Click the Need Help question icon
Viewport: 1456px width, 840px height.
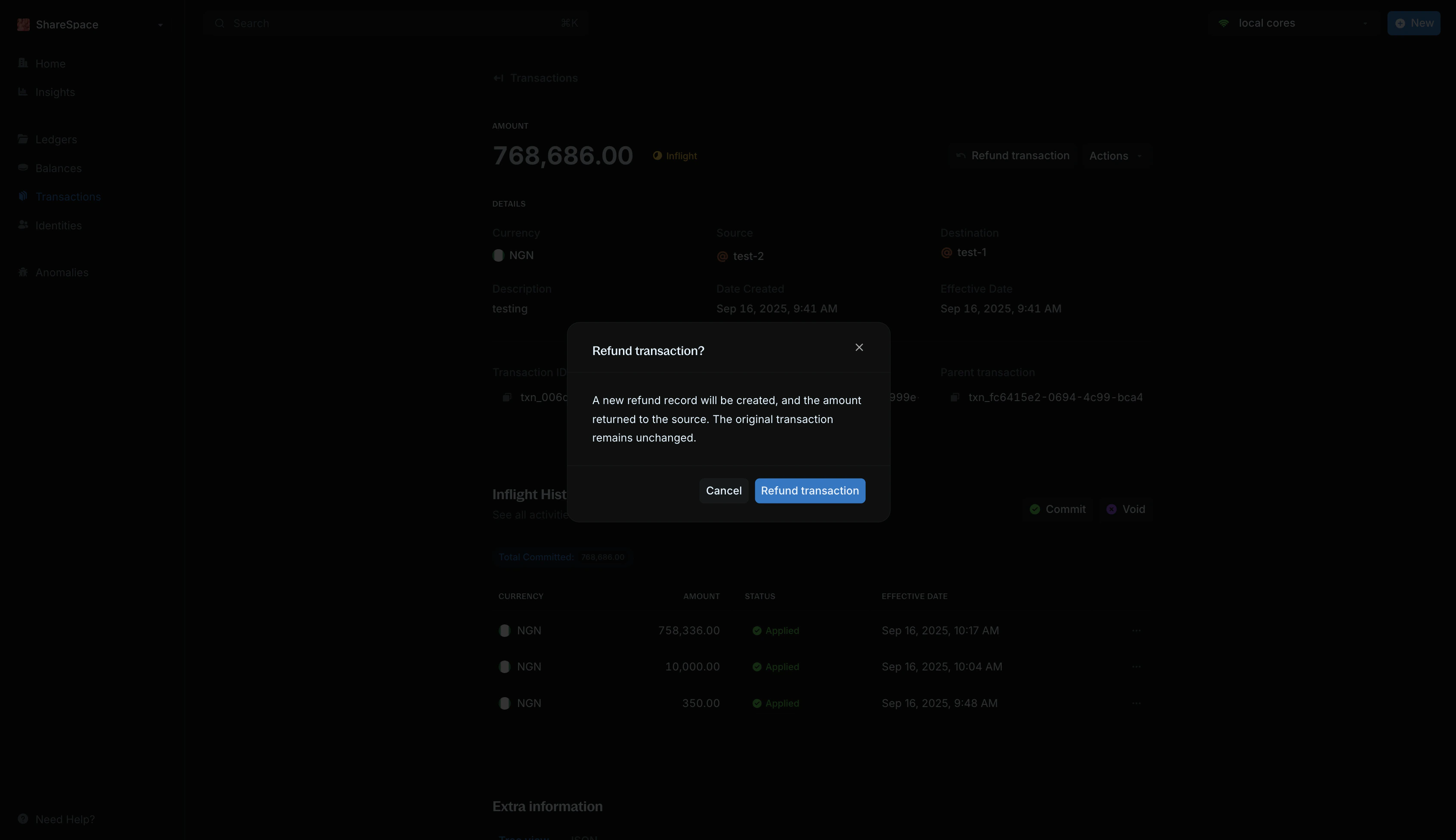pyautogui.click(x=23, y=818)
